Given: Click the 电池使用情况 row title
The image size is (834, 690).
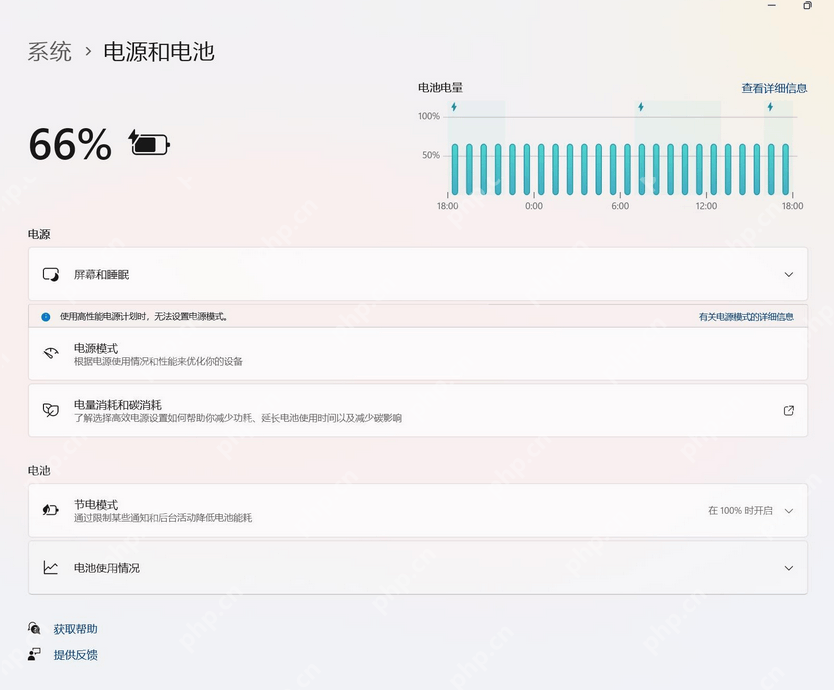Looking at the screenshot, I should click(107, 568).
